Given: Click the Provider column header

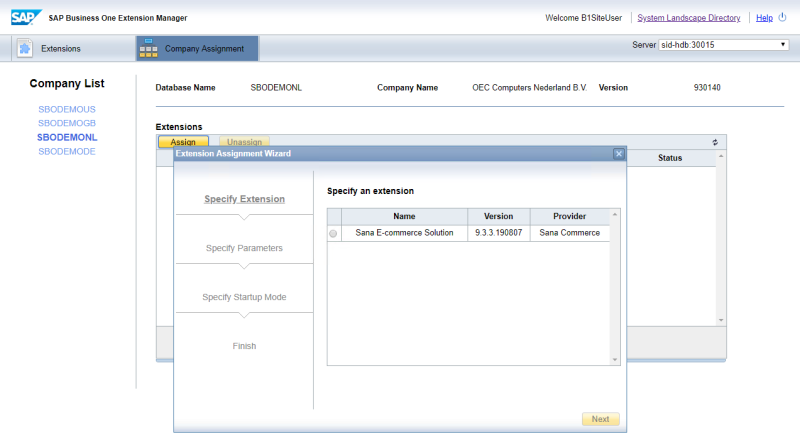Looking at the screenshot, I should tap(569, 216).
